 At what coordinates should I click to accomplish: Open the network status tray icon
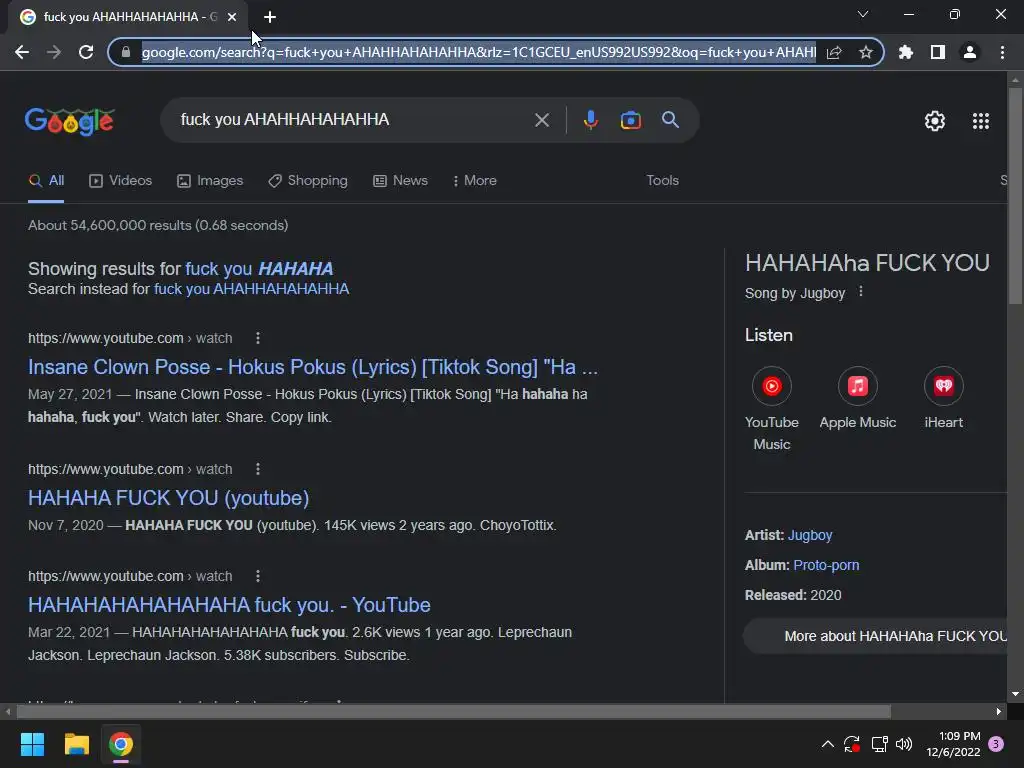pyautogui.click(x=880, y=744)
